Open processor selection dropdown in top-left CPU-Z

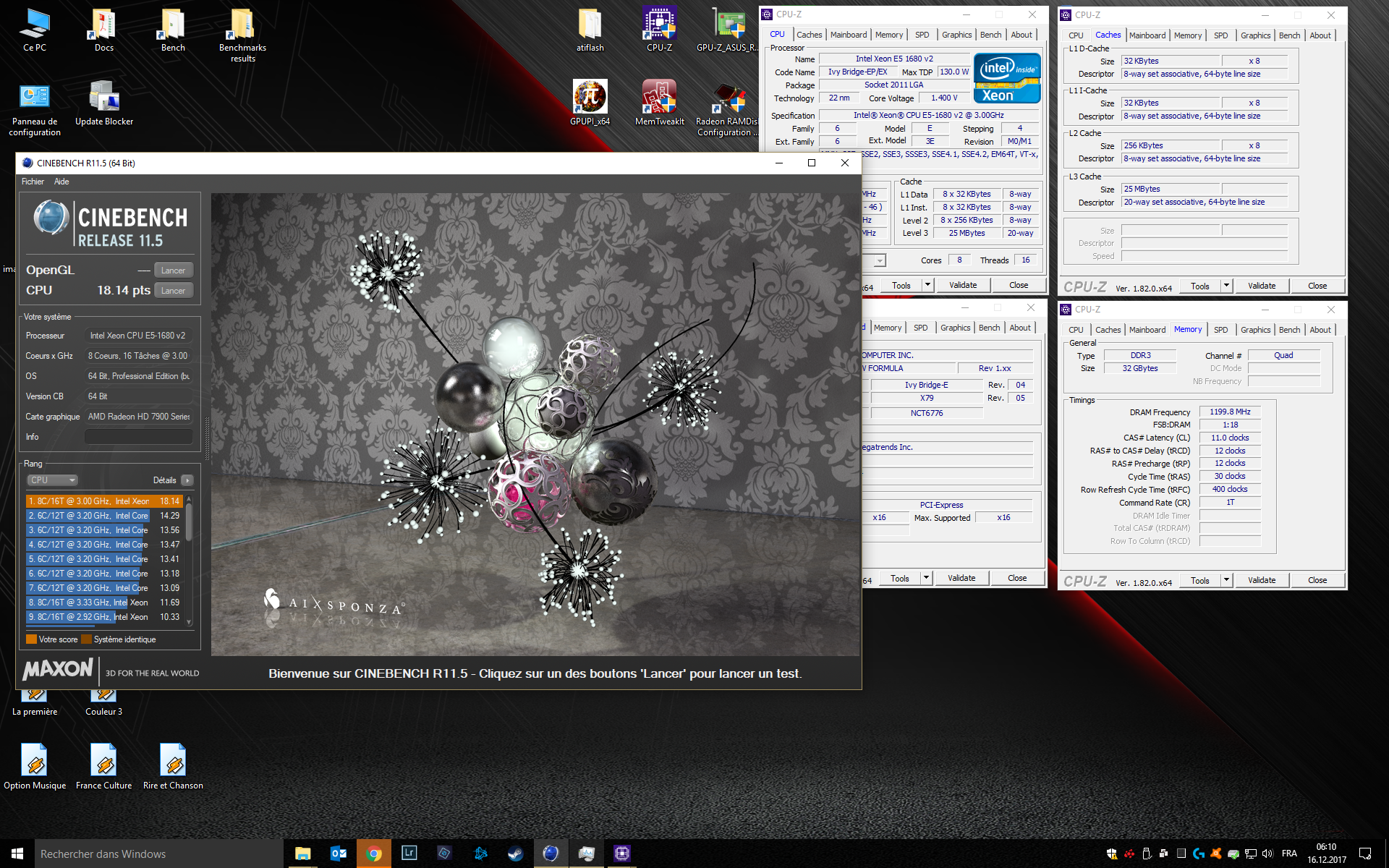pos(880,260)
